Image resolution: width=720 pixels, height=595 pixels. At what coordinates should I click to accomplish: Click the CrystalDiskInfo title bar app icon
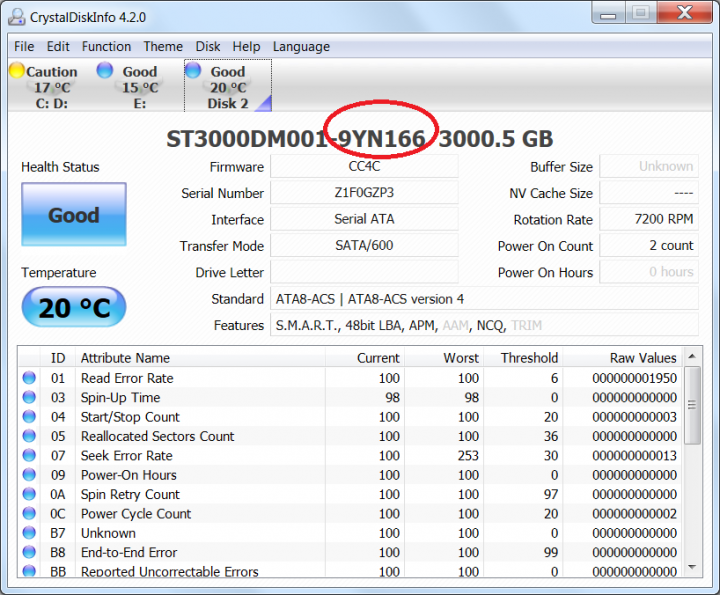coord(17,17)
